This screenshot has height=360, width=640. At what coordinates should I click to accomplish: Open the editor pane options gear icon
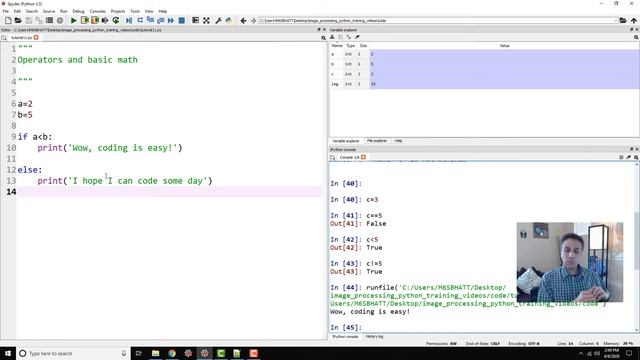(x=323, y=38)
